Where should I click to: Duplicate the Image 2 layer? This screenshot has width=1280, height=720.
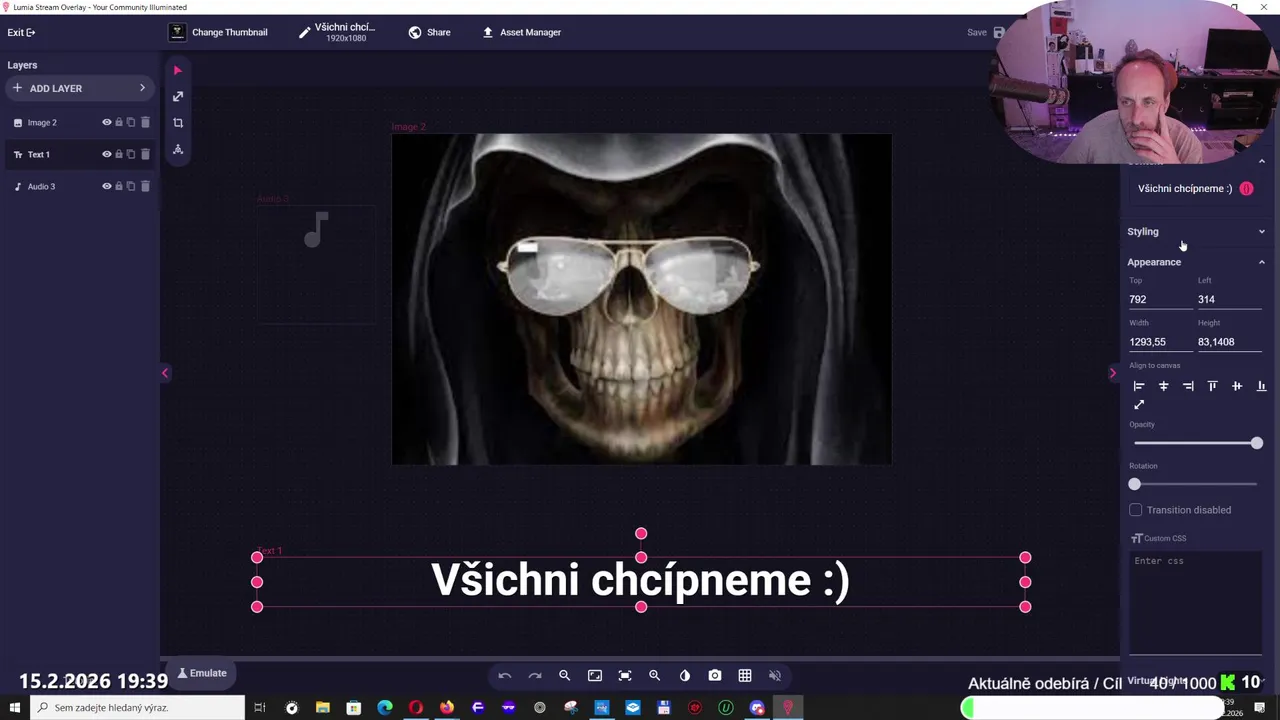(131, 123)
